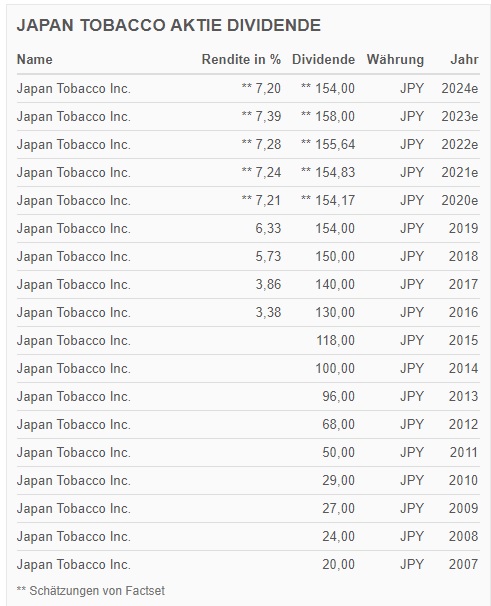
Task: Select the dividend value '96,00'
Action: [x=338, y=397]
